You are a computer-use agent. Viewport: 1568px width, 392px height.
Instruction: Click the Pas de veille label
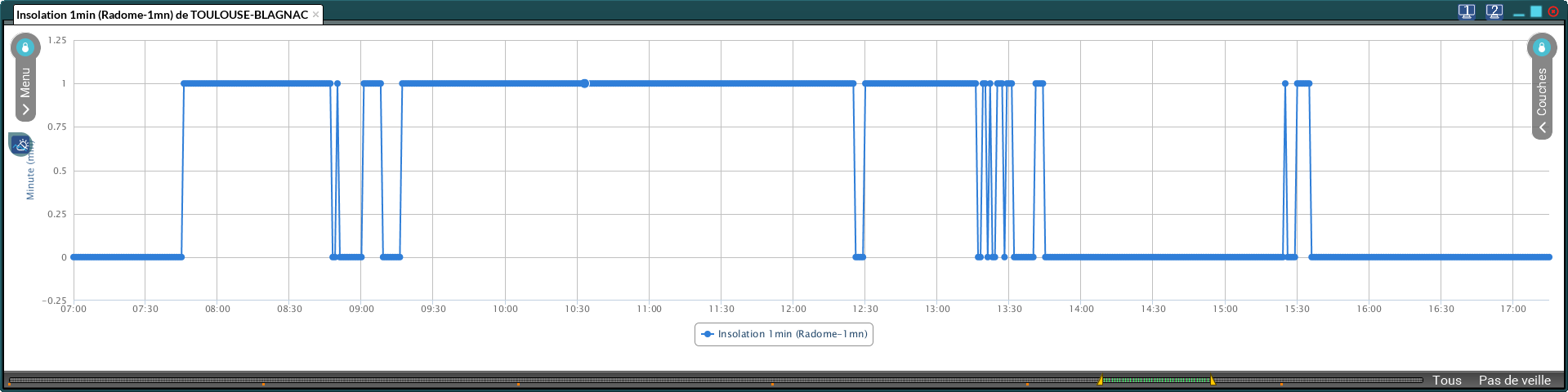[1514, 381]
